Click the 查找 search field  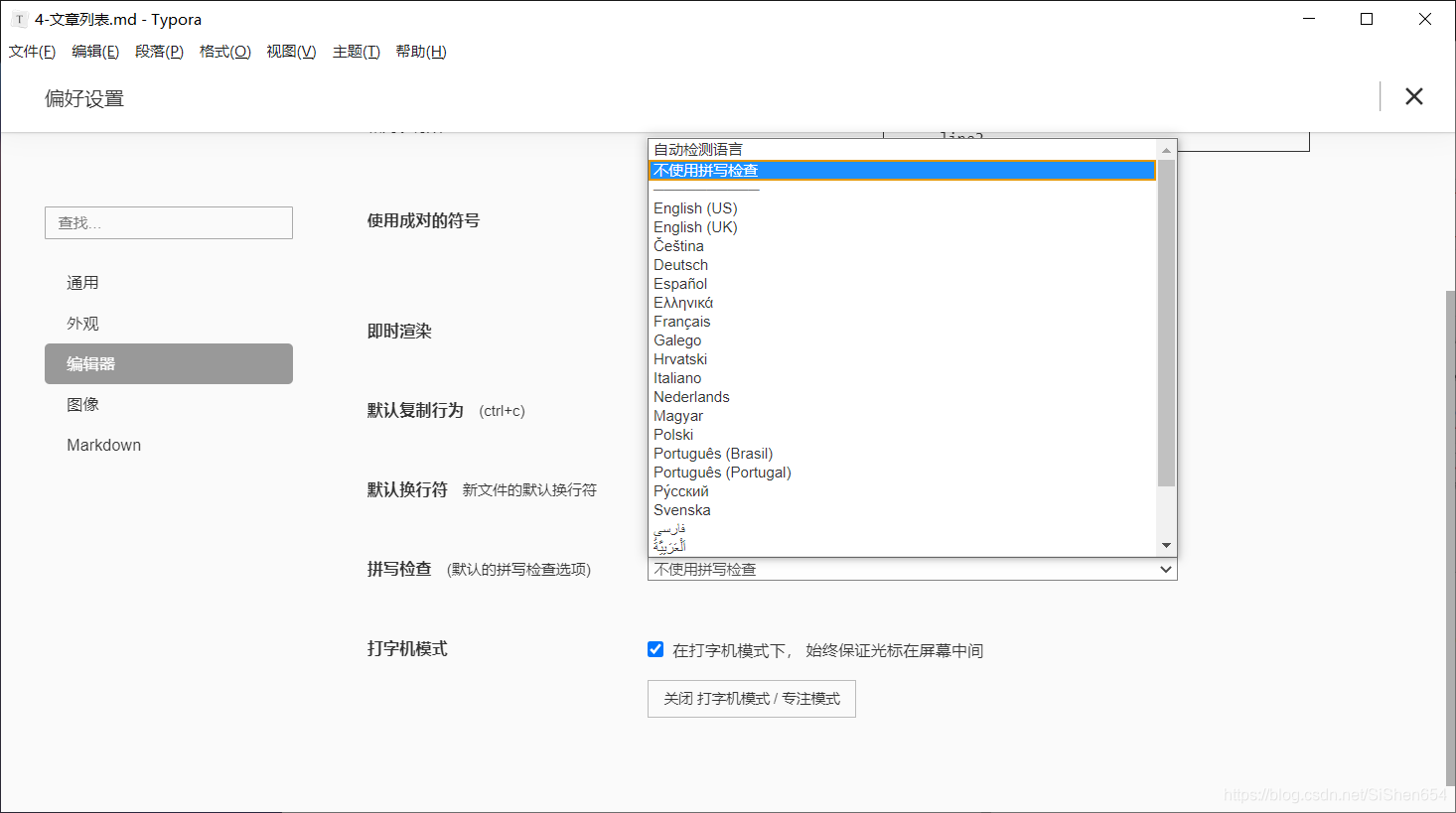click(169, 222)
